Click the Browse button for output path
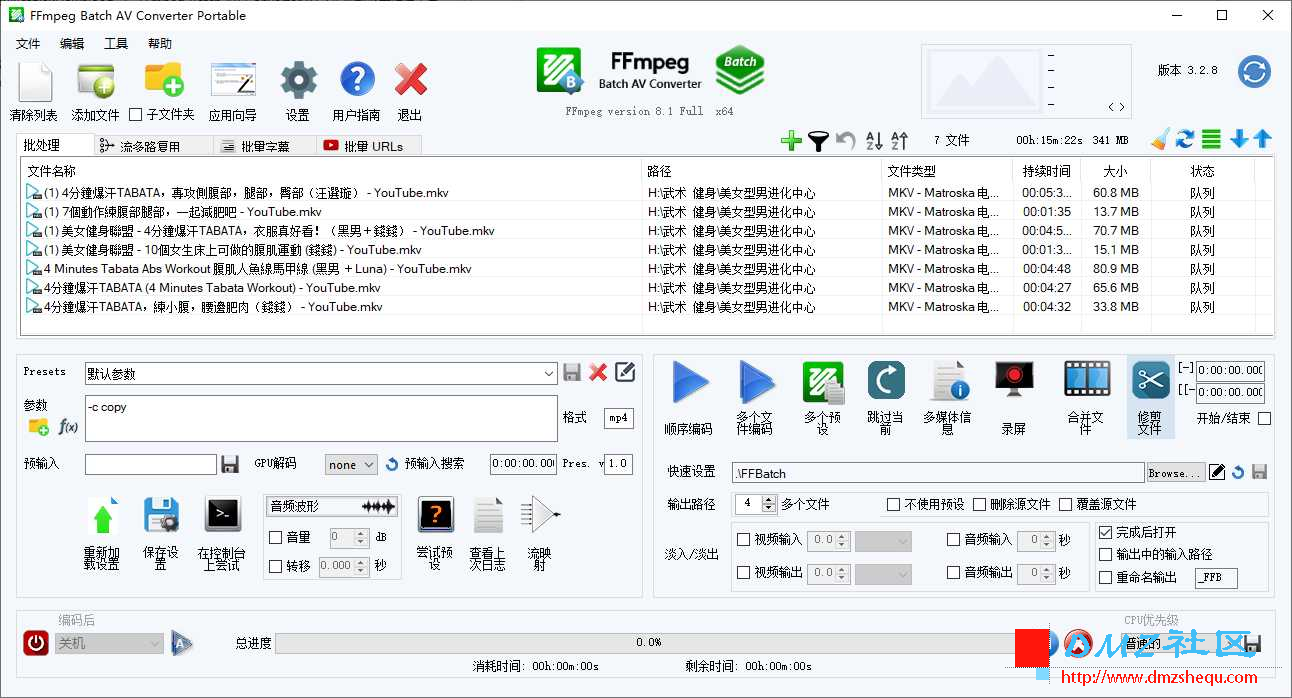 click(1174, 473)
